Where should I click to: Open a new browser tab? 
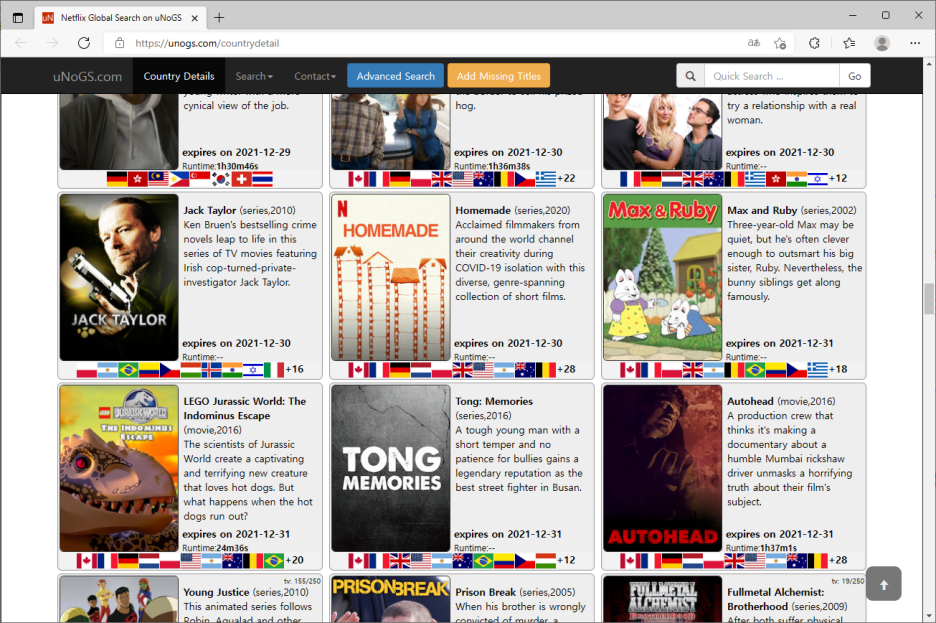[x=219, y=18]
